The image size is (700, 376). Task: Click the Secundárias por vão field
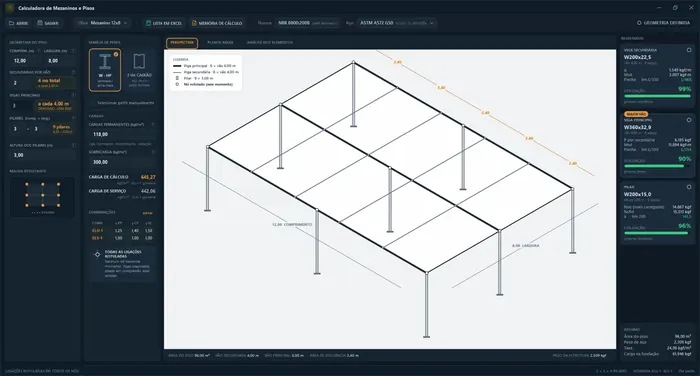click(21, 83)
